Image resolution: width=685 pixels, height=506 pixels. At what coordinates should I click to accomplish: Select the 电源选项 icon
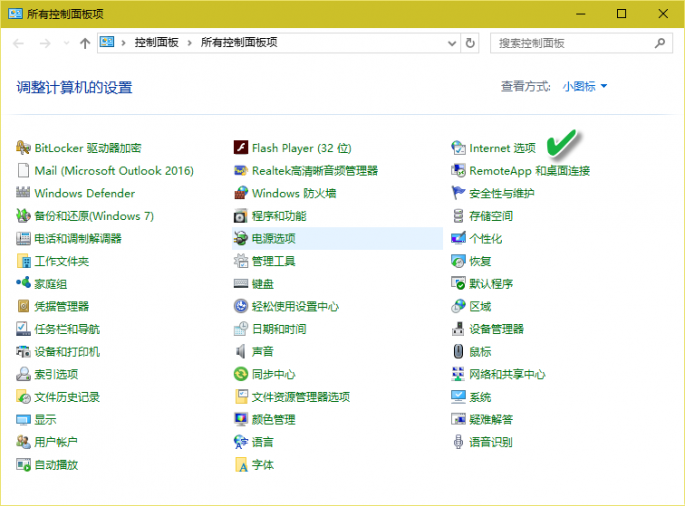click(241, 238)
